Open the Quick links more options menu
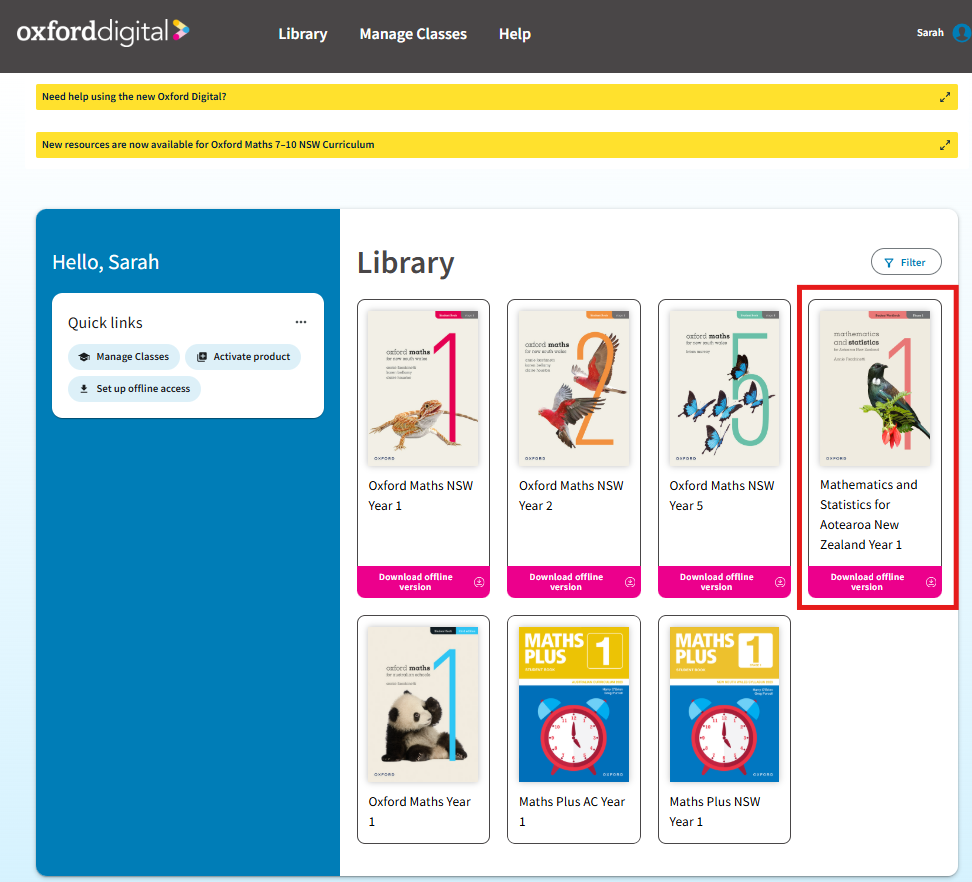Viewport: 972px width, 882px height. point(301,322)
